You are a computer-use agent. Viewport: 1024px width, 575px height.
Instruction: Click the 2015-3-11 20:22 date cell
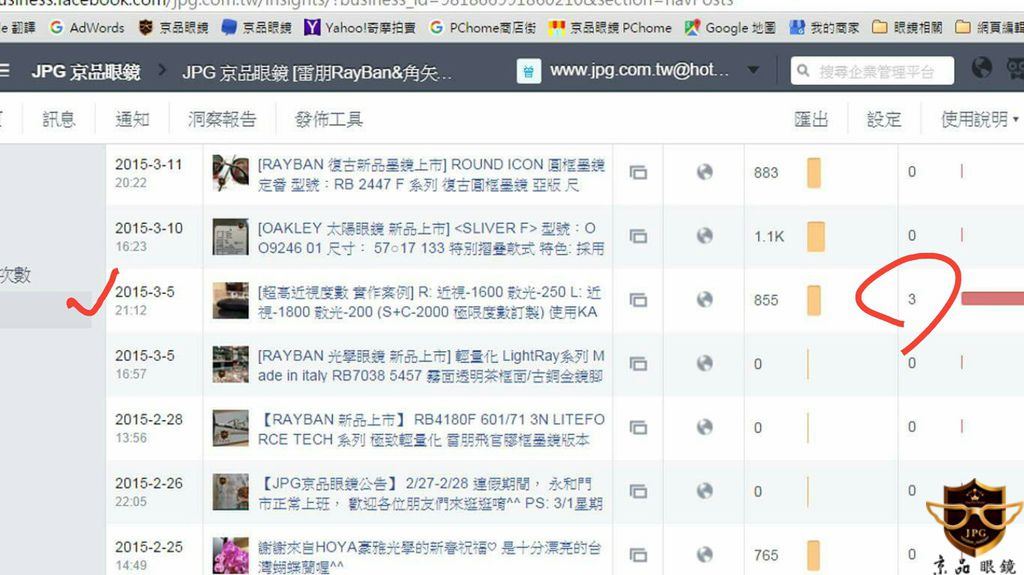149,173
